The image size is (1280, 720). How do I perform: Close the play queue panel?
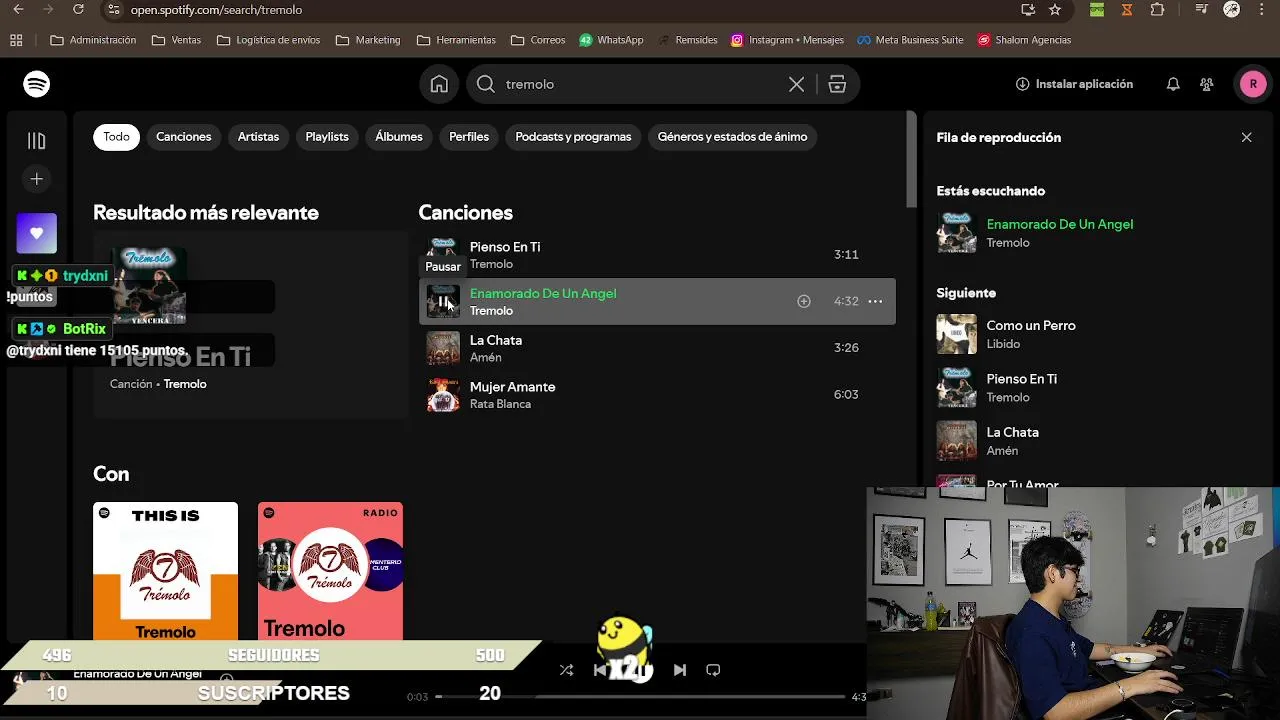pyautogui.click(x=1246, y=137)
